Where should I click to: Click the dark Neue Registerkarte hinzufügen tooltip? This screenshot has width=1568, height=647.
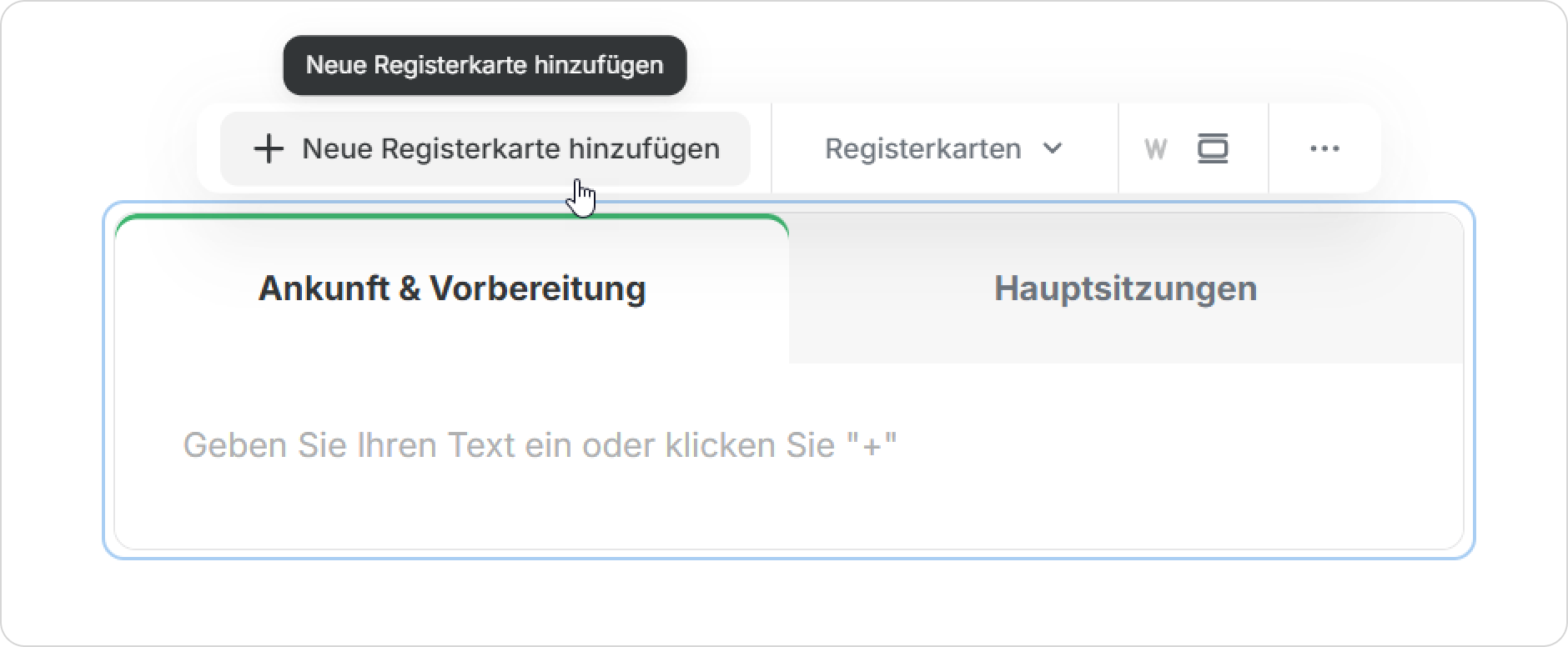click(x=485, y=65)
